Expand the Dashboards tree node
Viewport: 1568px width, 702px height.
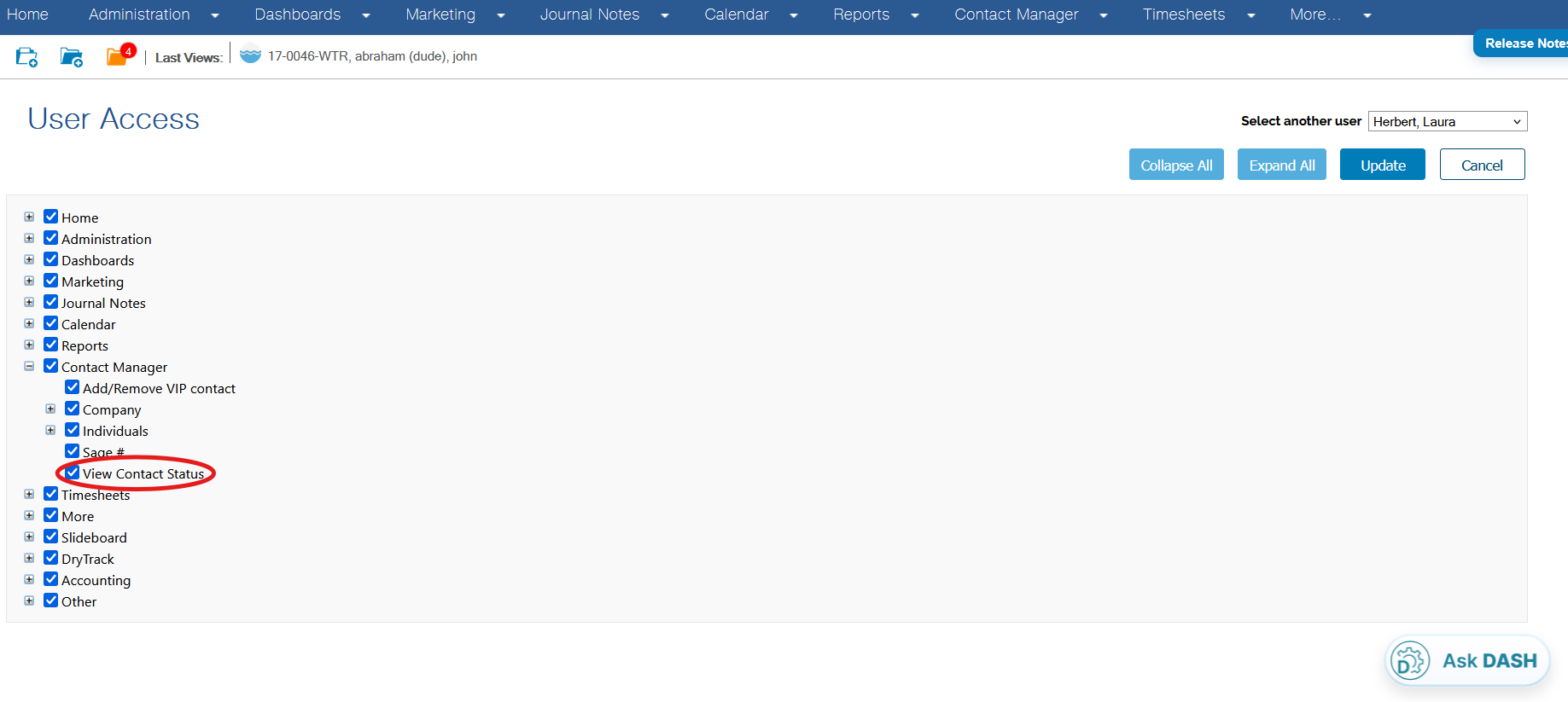click(x=29, y=259)
